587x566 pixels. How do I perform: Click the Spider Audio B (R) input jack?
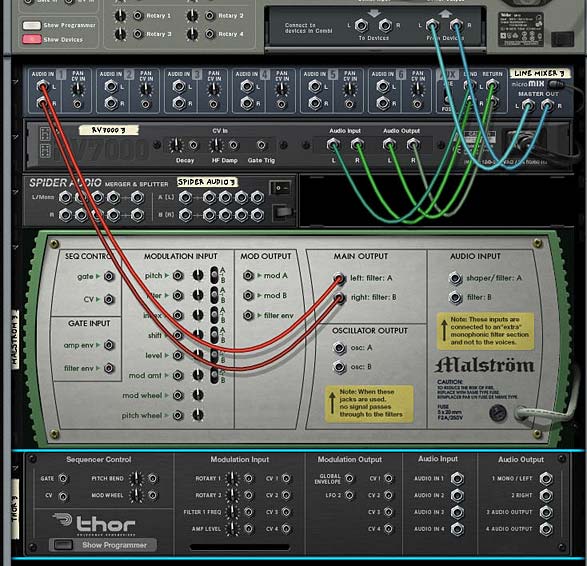(x=185, y=215)
